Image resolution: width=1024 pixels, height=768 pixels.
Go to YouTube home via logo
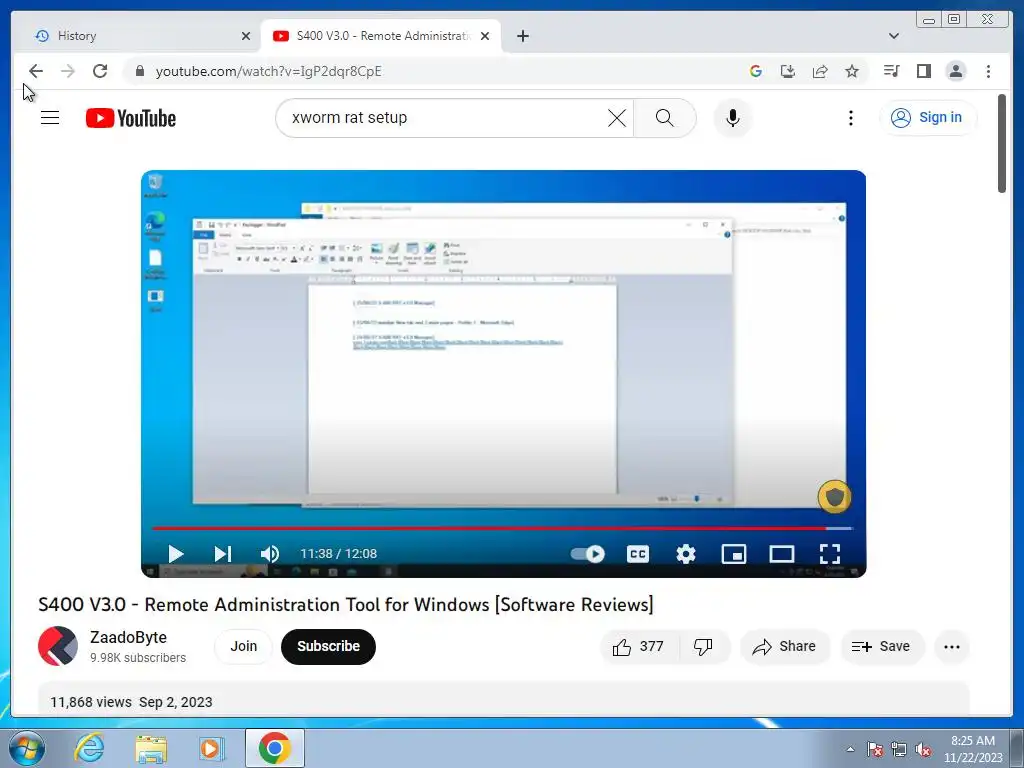coord(131,118)
